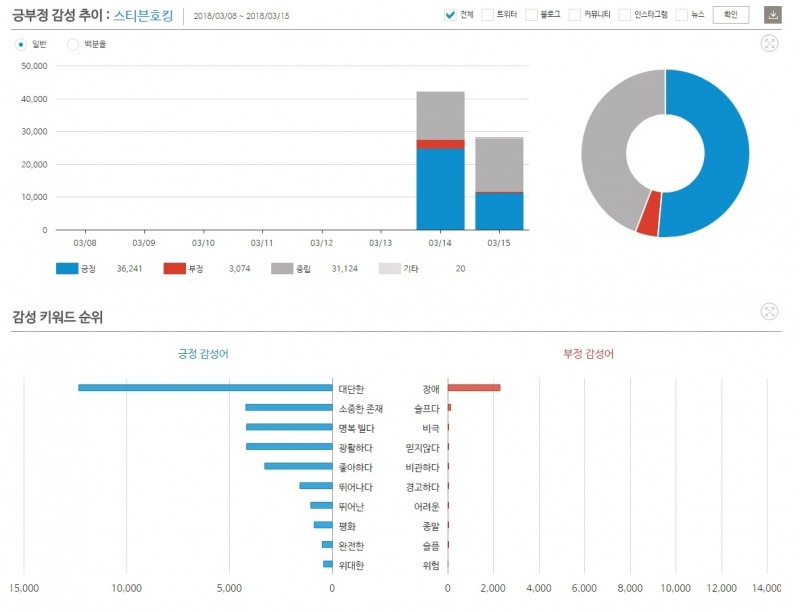Switch to 백분율 view mode
800x612 pixels.
click(73, 44)
